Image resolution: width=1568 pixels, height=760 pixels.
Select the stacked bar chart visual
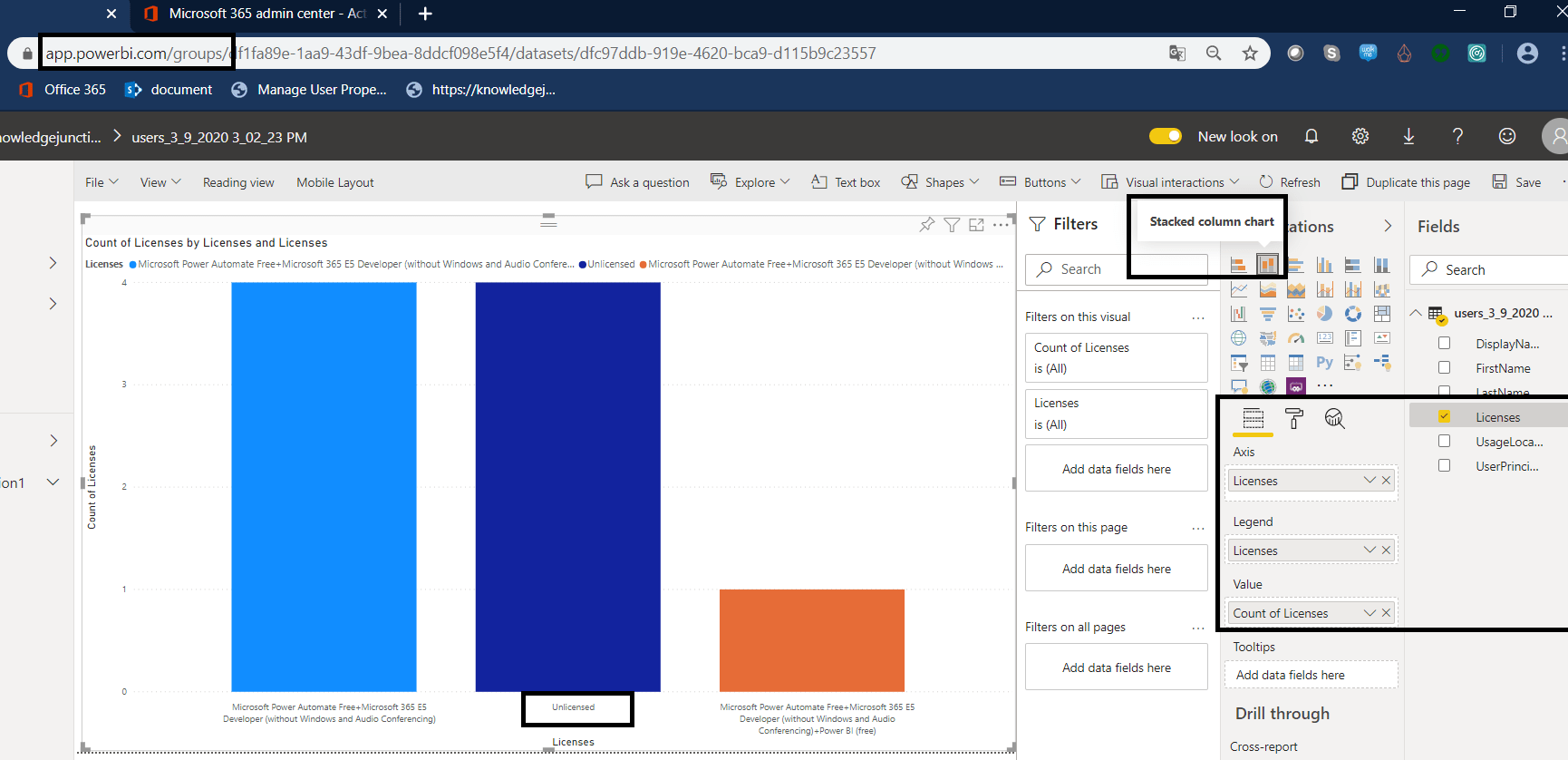point(1238,265)
